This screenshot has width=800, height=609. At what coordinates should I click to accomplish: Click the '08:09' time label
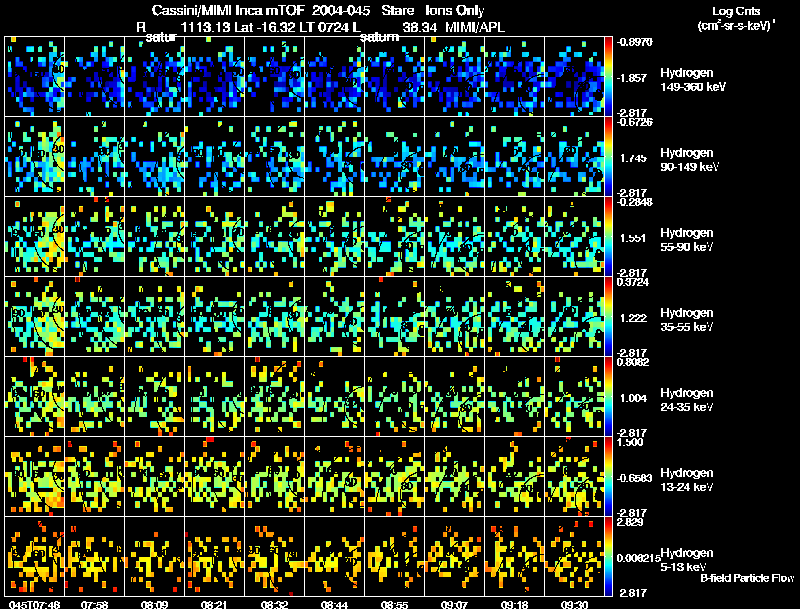(155, 604)
